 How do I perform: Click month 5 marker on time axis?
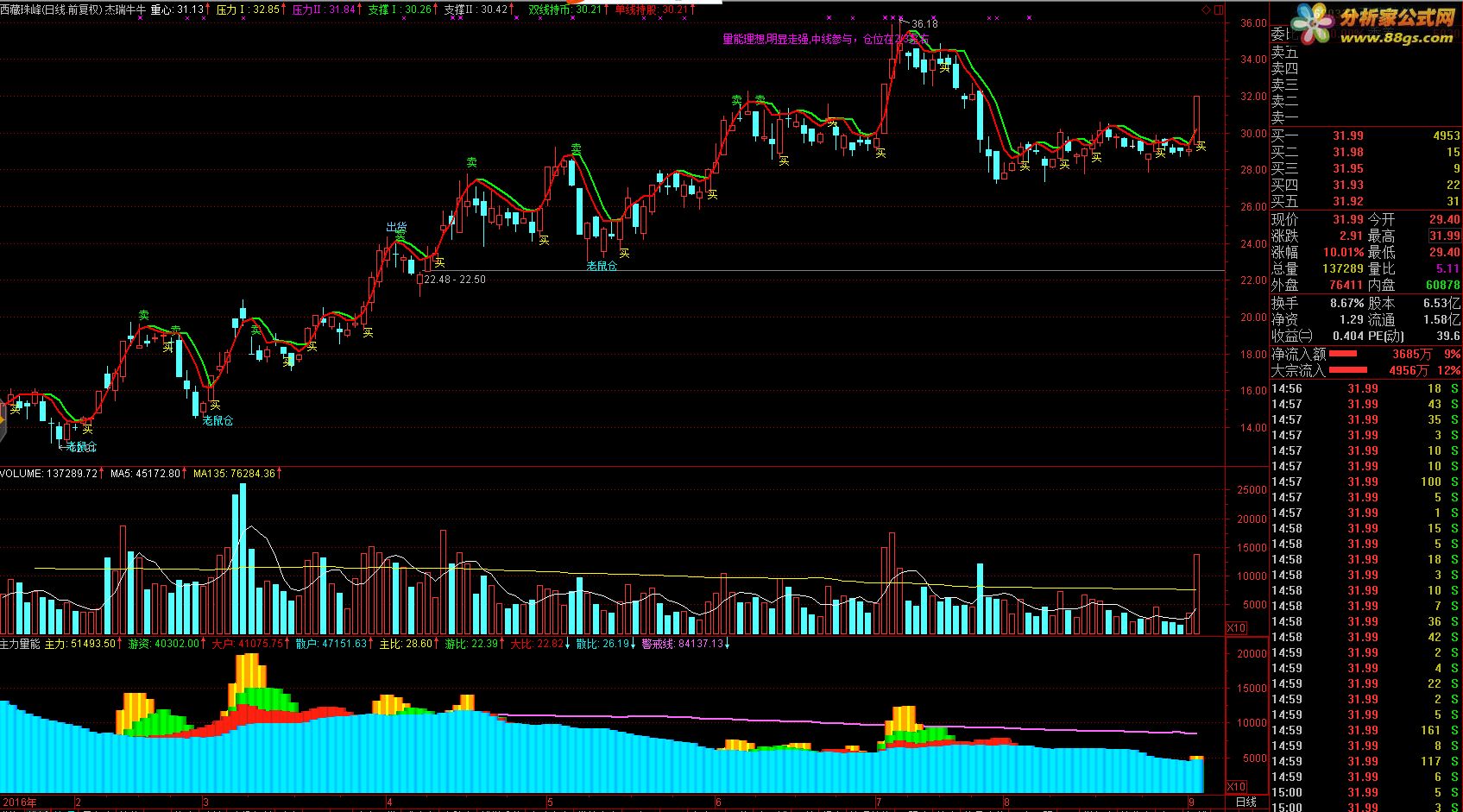coord(550,803)
